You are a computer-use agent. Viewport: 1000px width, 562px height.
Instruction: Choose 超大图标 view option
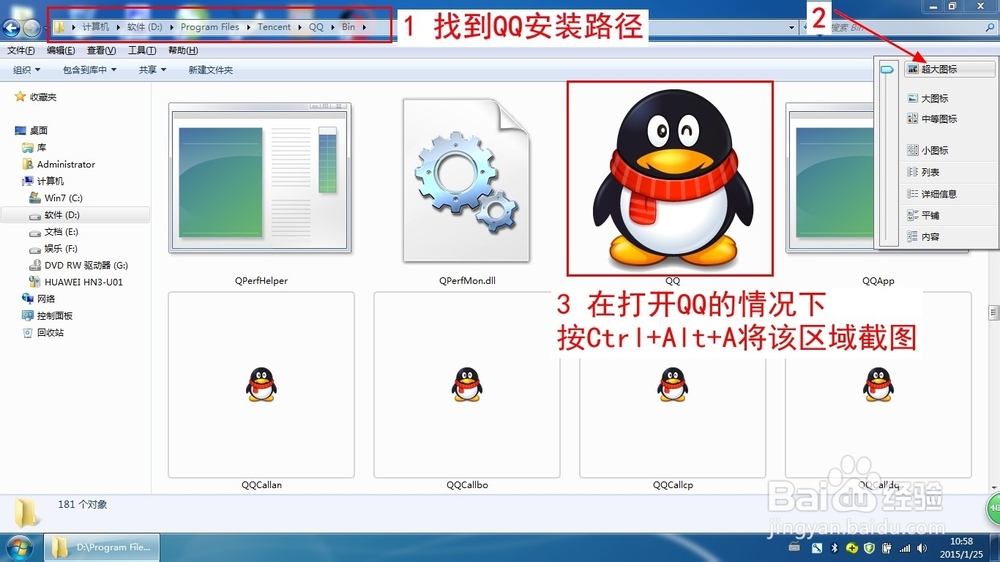950,69
